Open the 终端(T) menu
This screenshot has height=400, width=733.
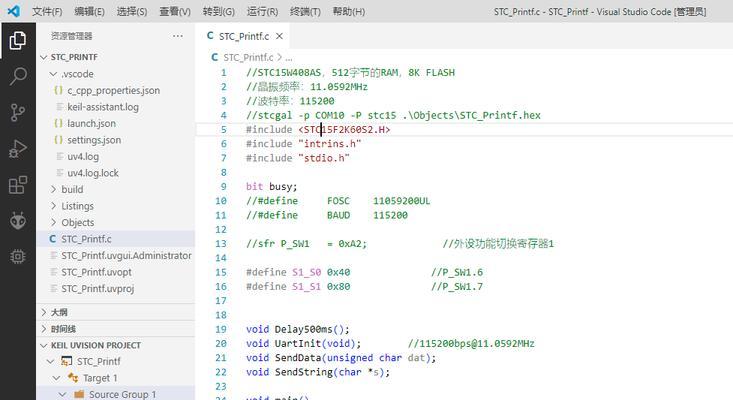[x=305, y=11]
